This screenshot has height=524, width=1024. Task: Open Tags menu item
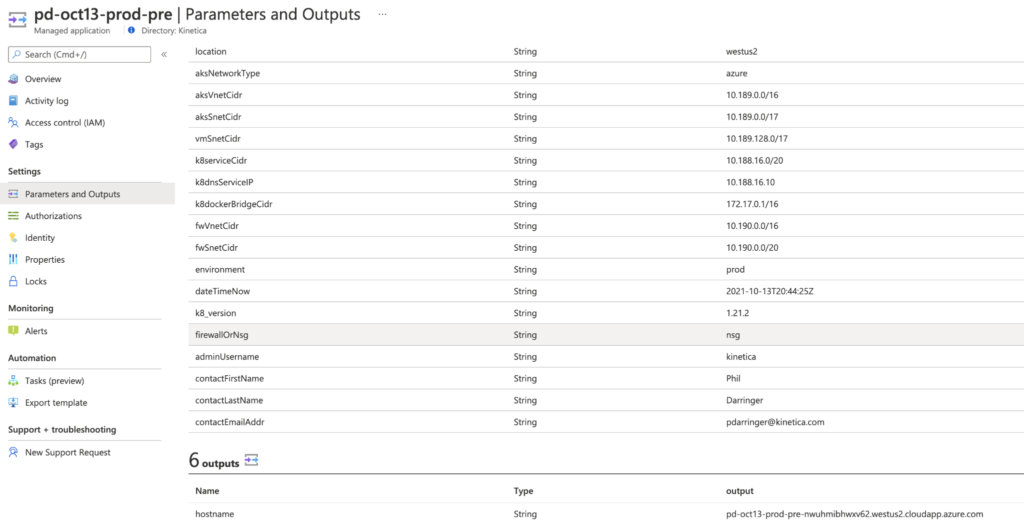pos(34,144)
